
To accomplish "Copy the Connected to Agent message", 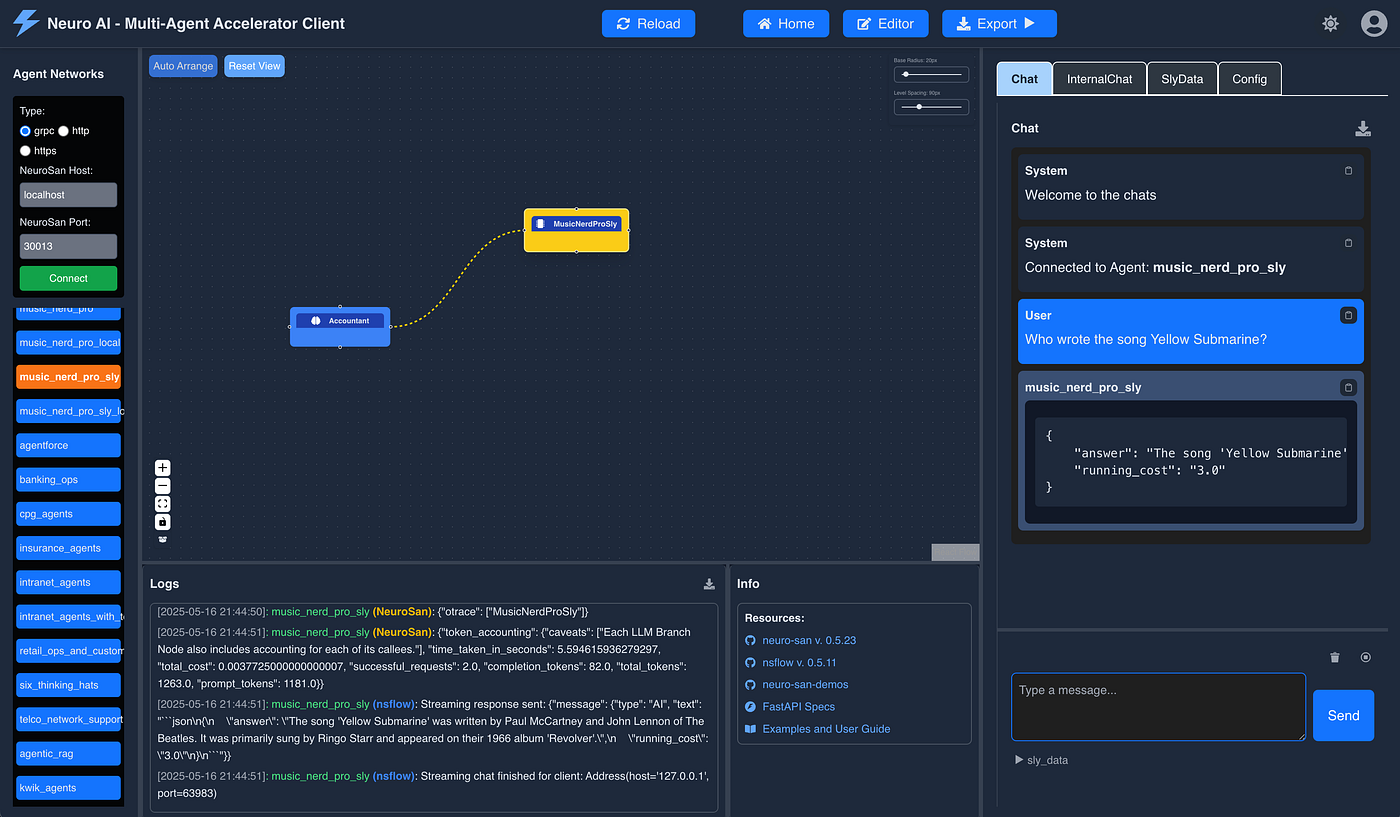I will pyautogui.click(x=1348, y=243).
